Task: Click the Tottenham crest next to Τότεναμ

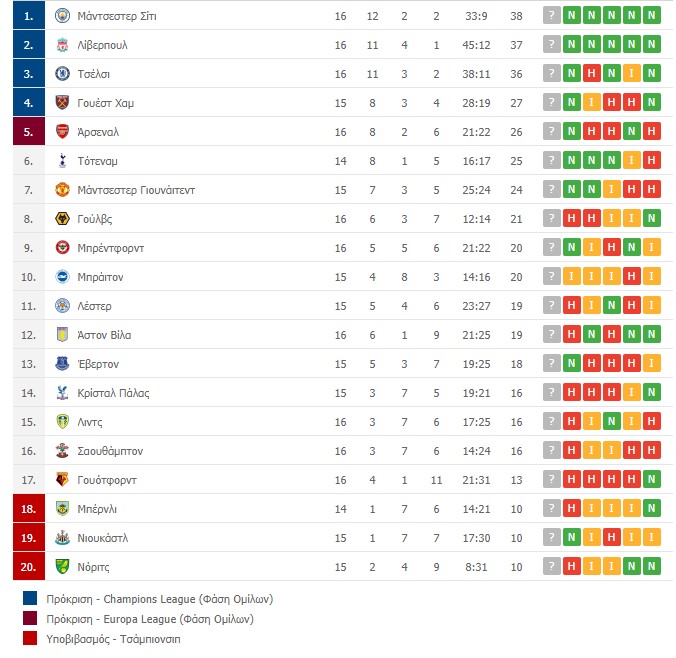Action: pyautogui.click(x=63, y=161)
